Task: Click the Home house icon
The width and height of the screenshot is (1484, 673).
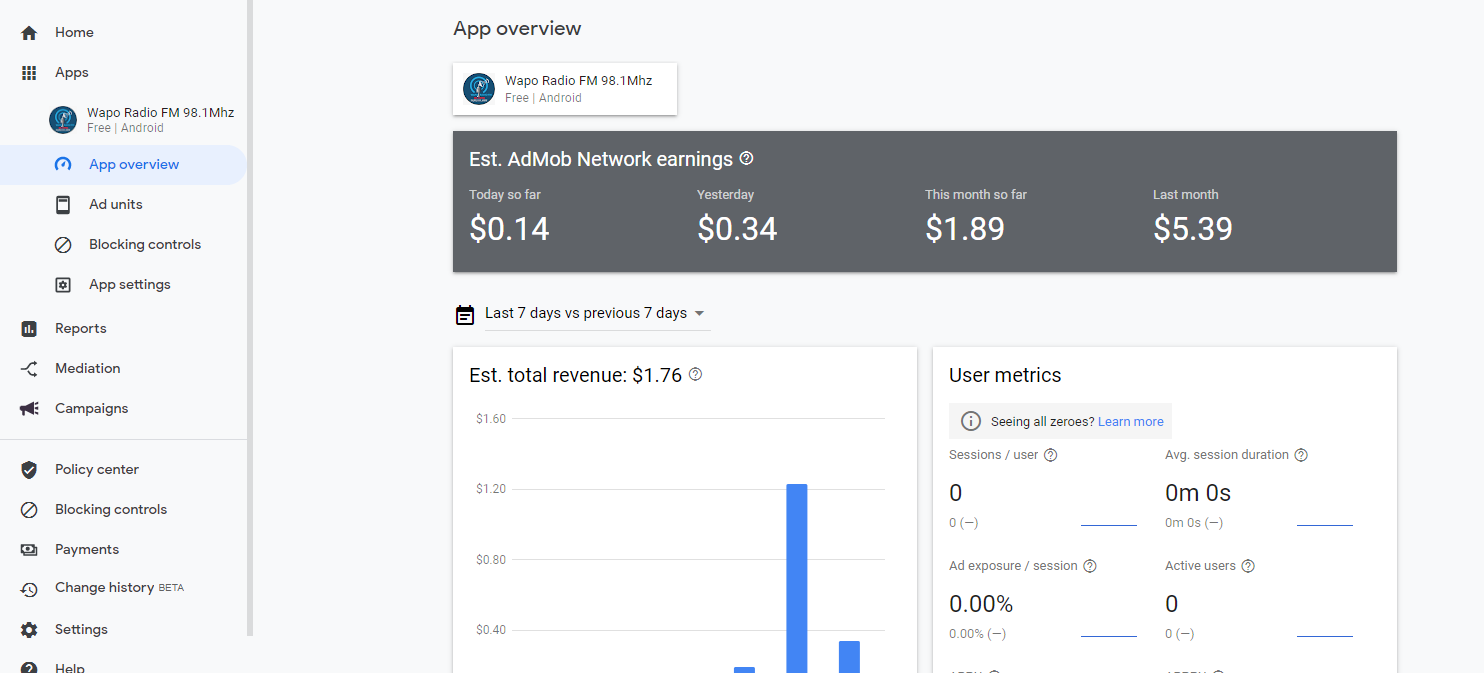Action: [29, 33]
